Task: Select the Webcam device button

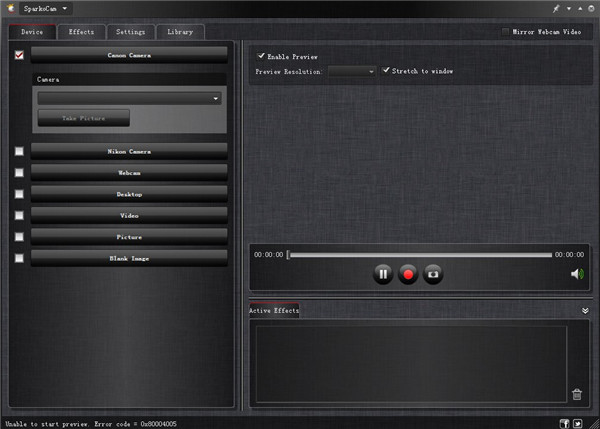Action: tap(129, 173)
